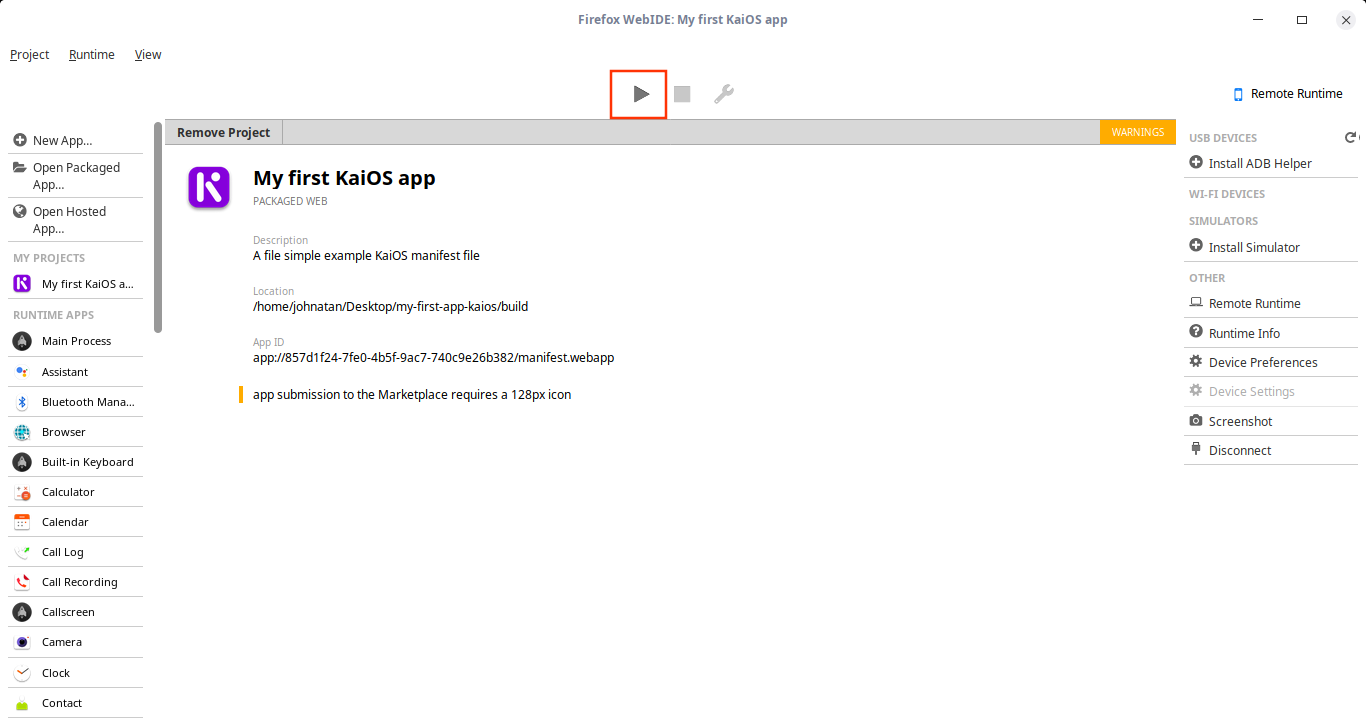The image size is (1366, 723).
Task: Click the question mark icon for Runtime Info
Action: [x=1195, y=332]
